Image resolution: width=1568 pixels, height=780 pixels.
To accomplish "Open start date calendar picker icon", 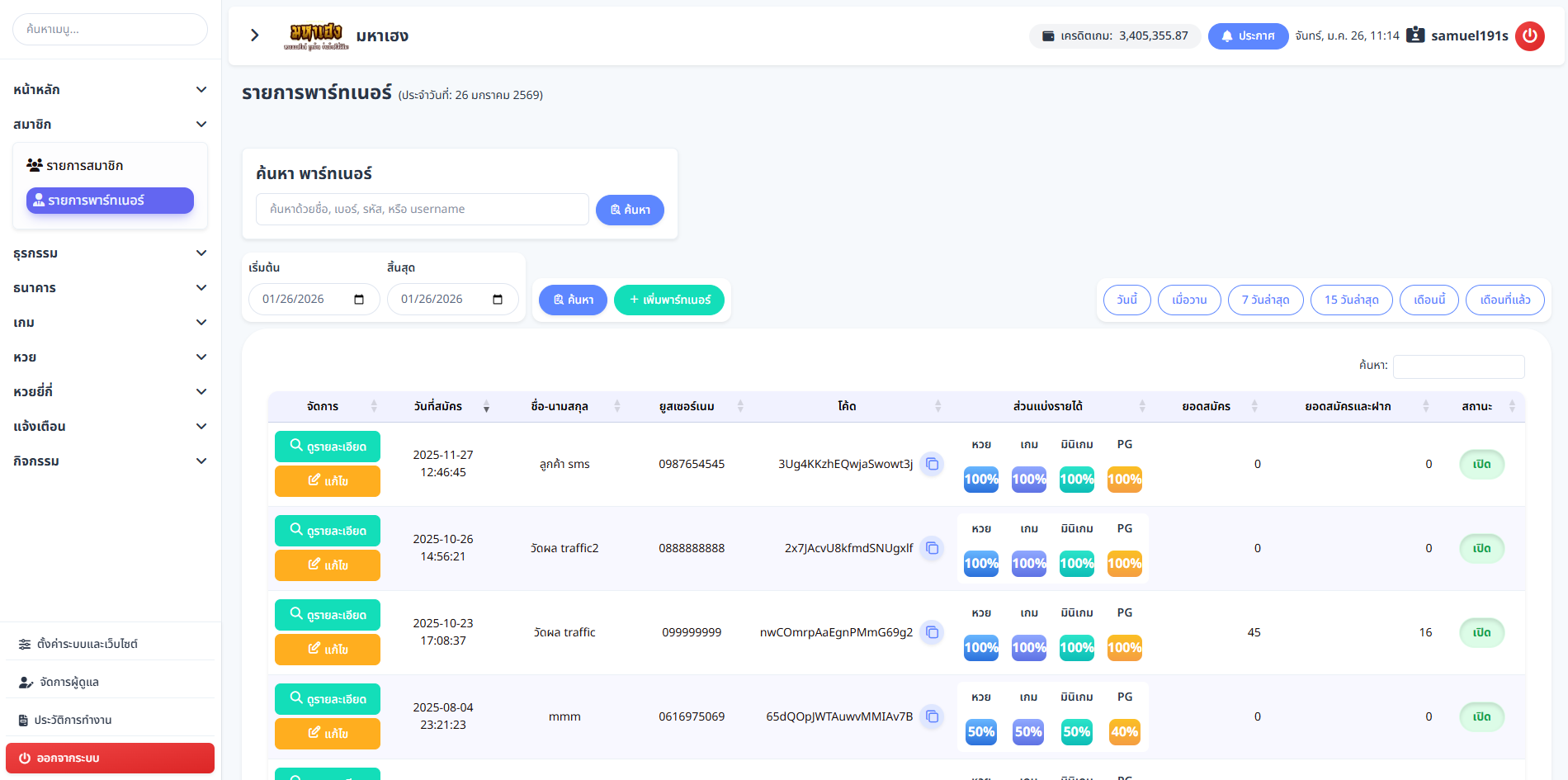I will 359,299.
